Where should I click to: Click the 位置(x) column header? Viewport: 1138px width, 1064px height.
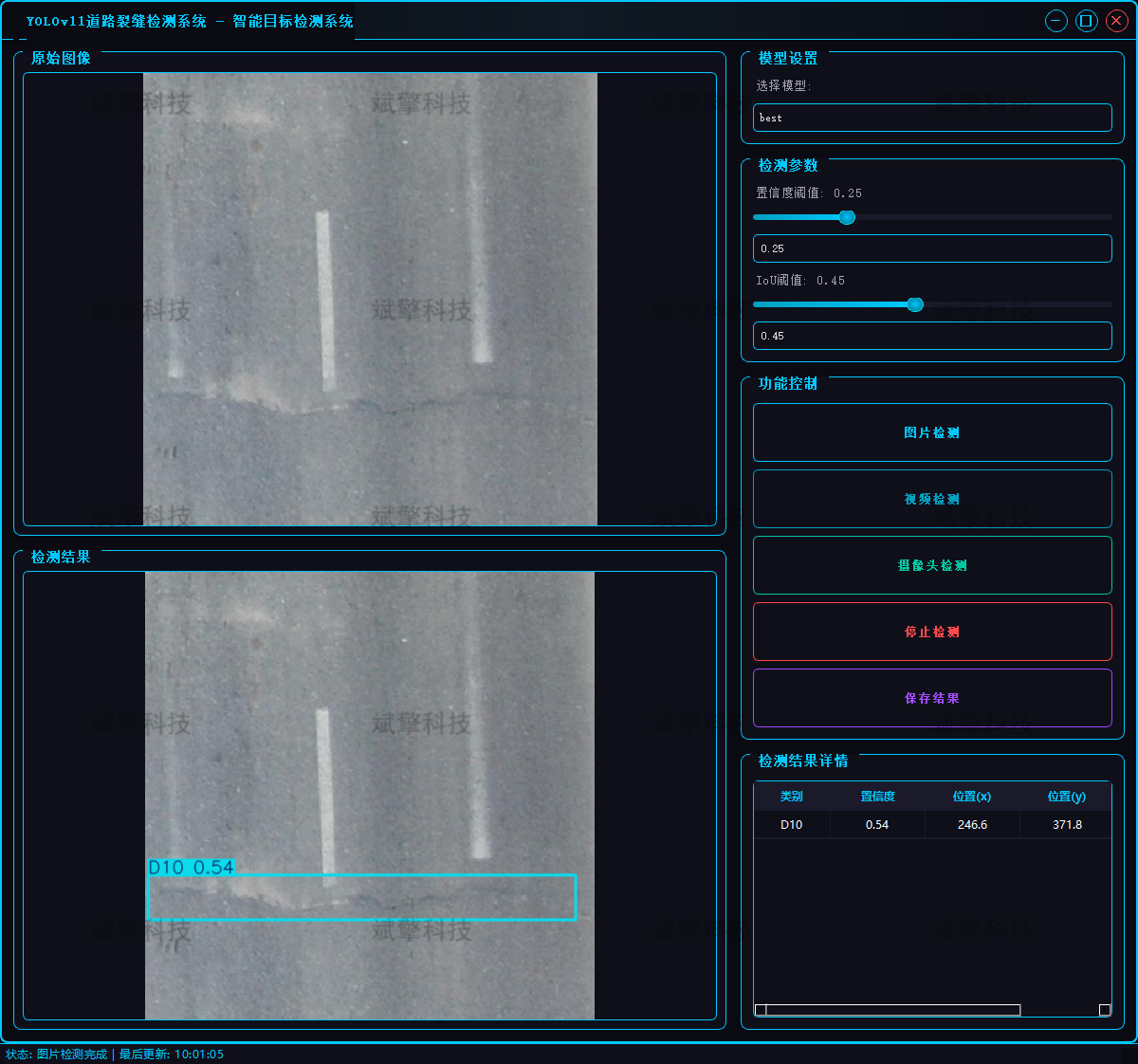(x=972, y=797)
